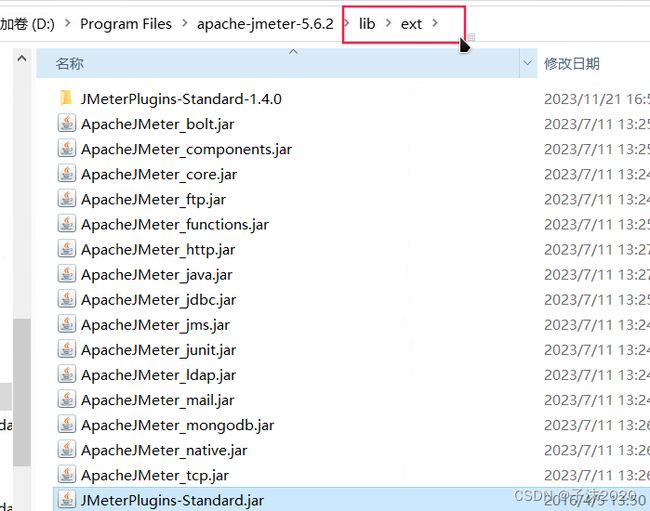
Task: Select the JMeterPlugins-Standard-1.4.0 folder name
Action: tap(181, 99)
